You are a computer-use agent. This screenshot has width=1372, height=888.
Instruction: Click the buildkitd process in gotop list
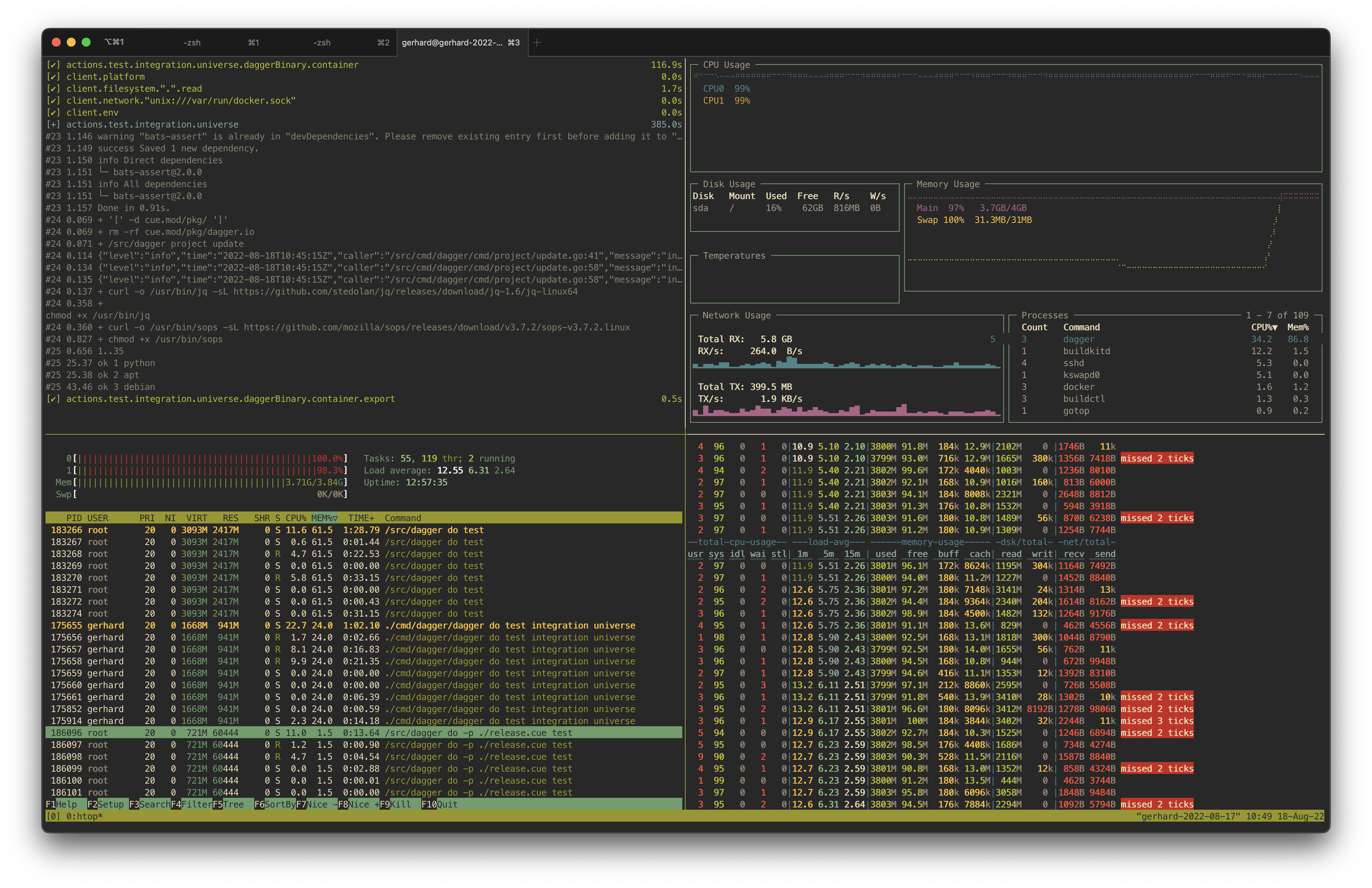coord(1164,351)
